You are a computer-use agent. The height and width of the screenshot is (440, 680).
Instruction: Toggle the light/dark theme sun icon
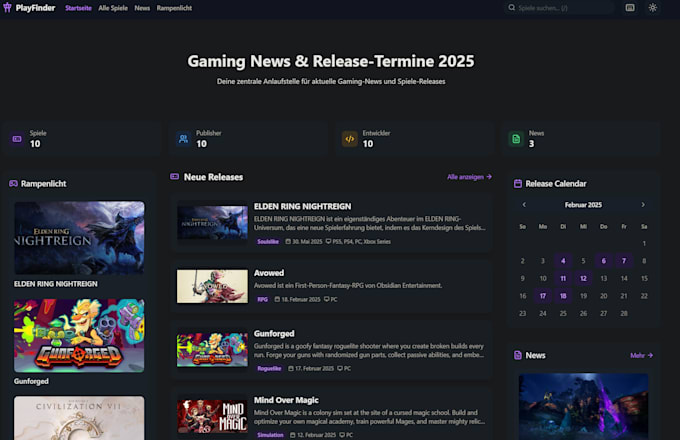[653, 7]
